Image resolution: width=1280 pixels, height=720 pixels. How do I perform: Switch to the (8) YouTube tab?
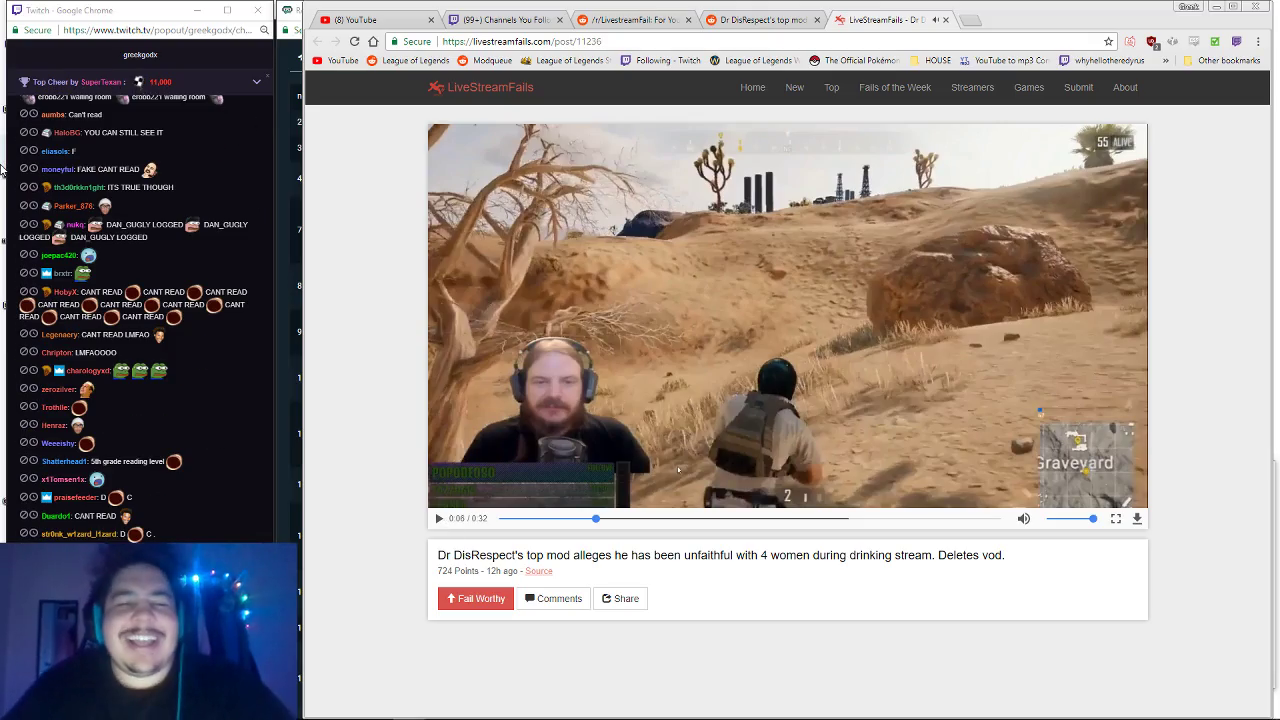tap(375, 20)
